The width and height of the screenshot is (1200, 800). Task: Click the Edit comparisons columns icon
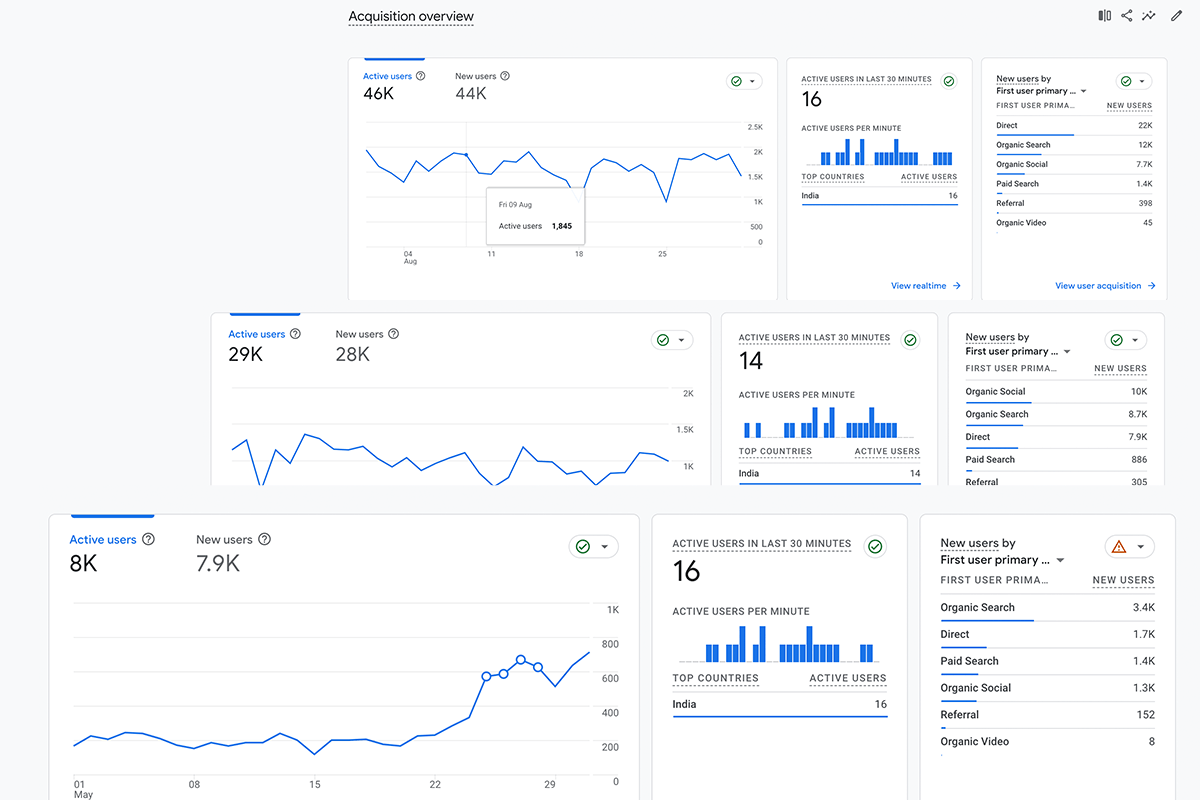tap(1104, 16)
